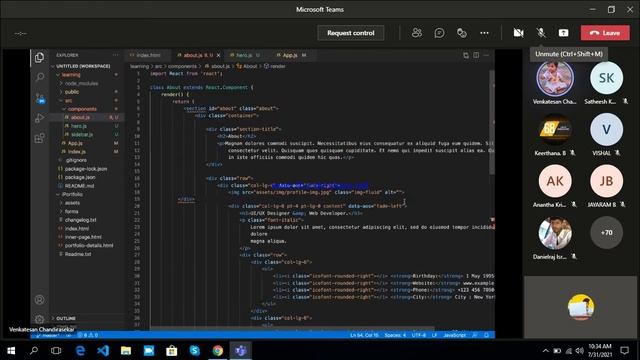
Task: Open the share content tray
Action: (x=563, y=33)
